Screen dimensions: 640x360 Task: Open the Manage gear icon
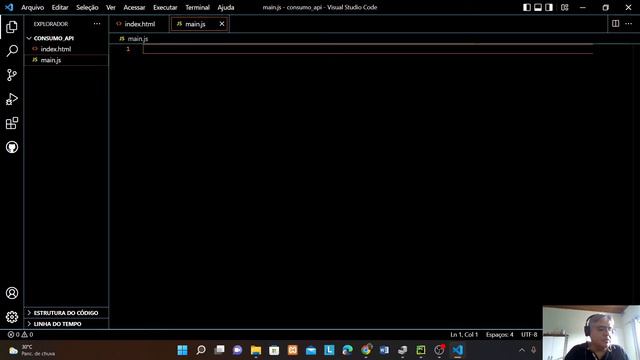click(12, 317)
